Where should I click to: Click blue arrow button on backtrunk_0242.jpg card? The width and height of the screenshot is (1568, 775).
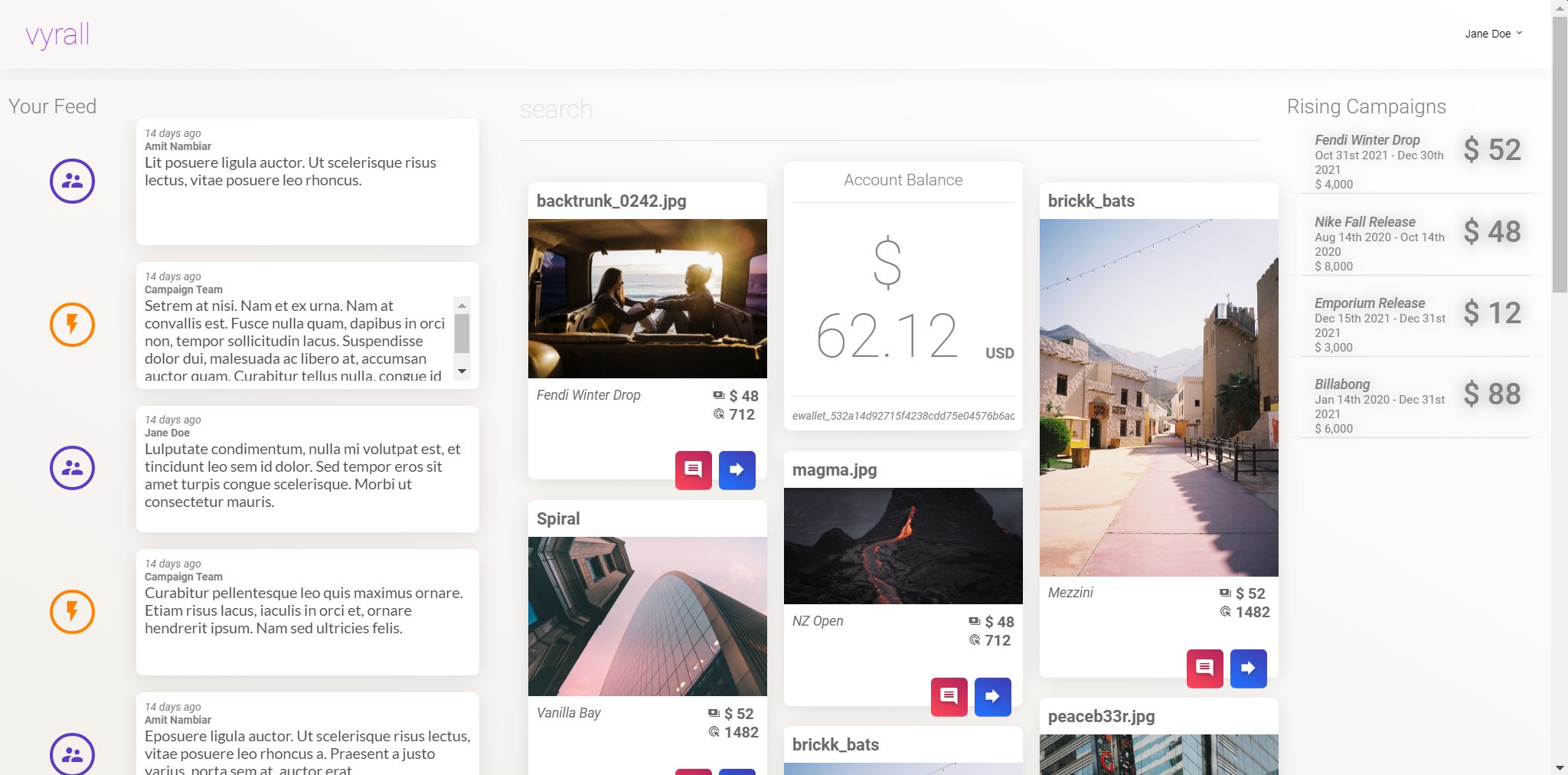[737, 470]
